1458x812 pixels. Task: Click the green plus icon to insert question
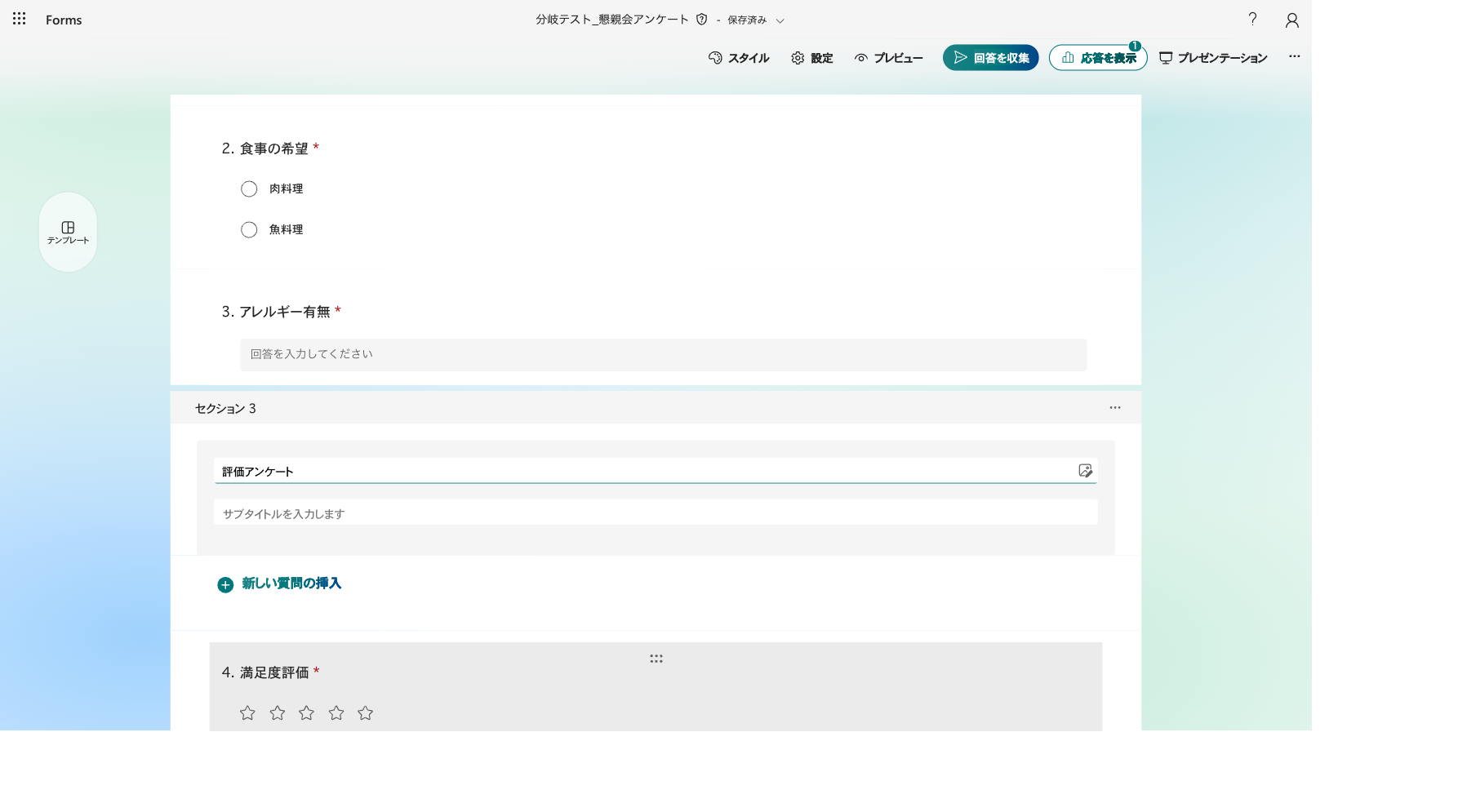[225, 584]
